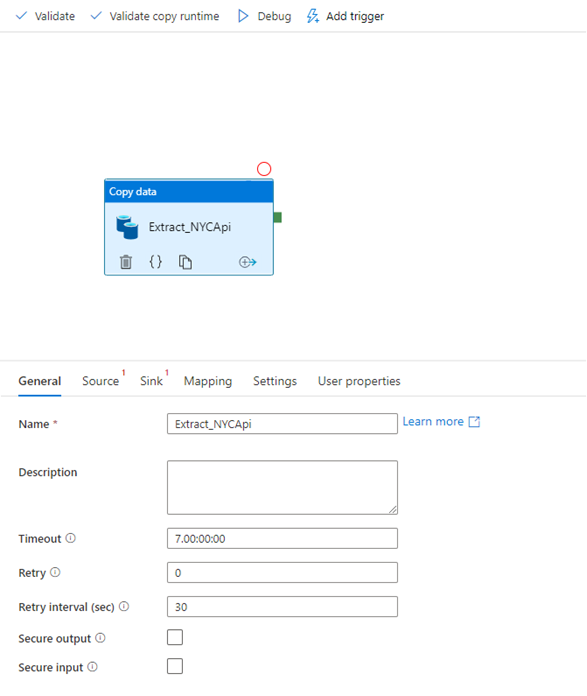Switch to the Source tab
Viewport: 587px width, 696px height.
pyautogui.click(x=101, y=381)
